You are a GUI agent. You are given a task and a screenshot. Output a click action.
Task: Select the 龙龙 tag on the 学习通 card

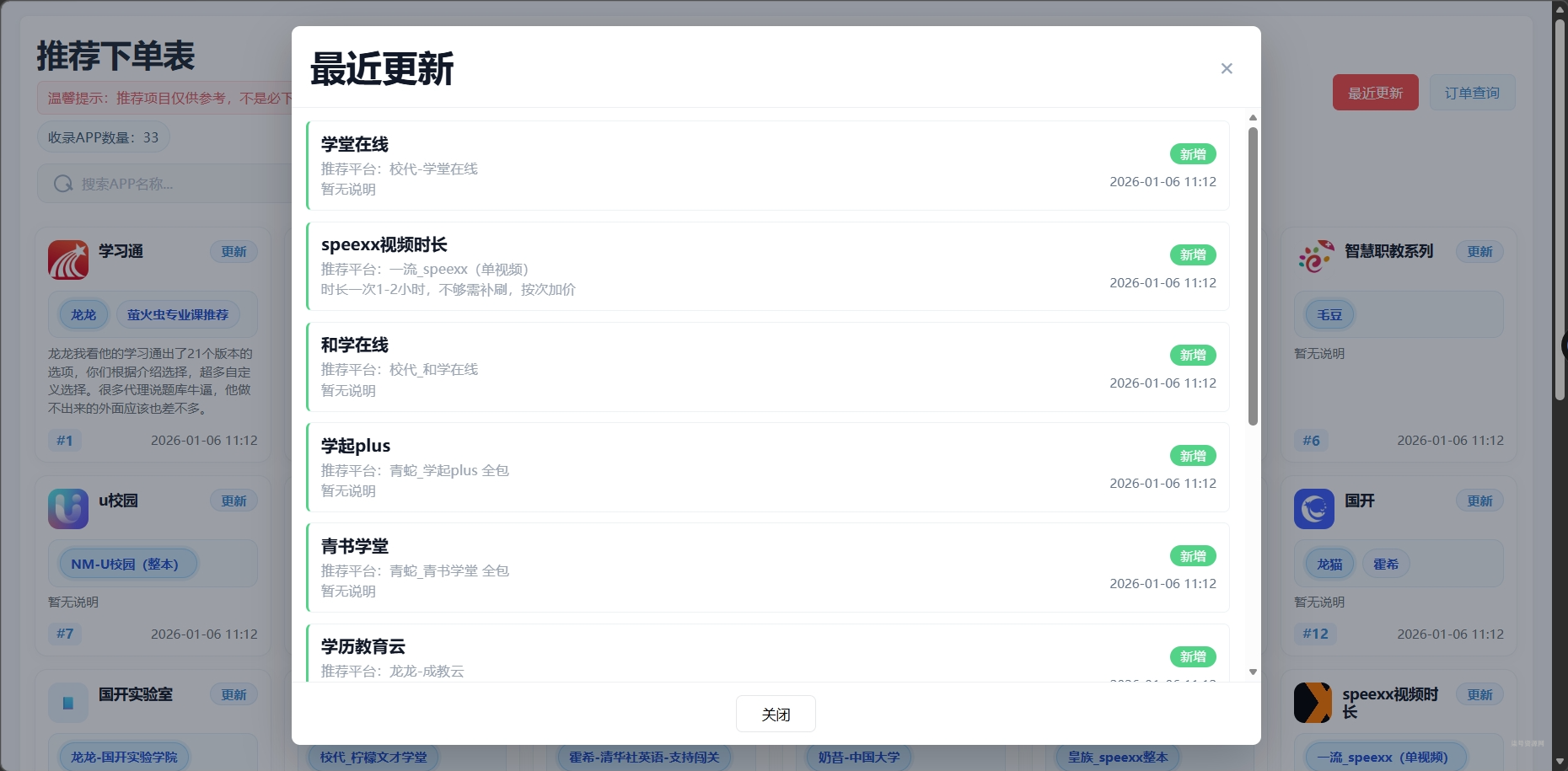tap(82, 314)
